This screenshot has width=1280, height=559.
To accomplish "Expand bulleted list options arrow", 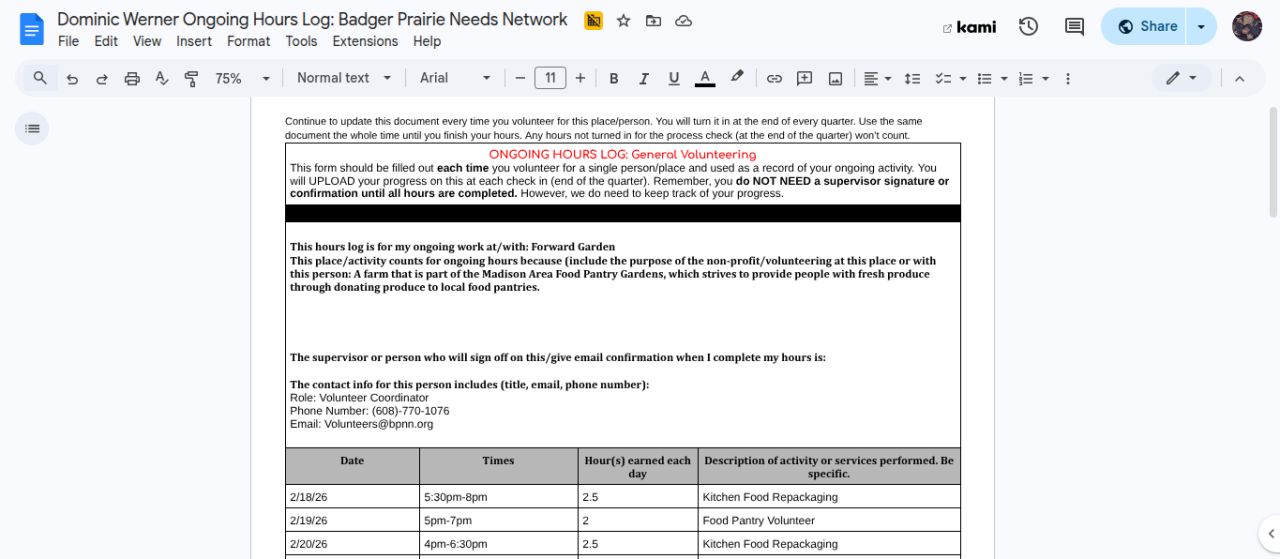I will 1004,78.
